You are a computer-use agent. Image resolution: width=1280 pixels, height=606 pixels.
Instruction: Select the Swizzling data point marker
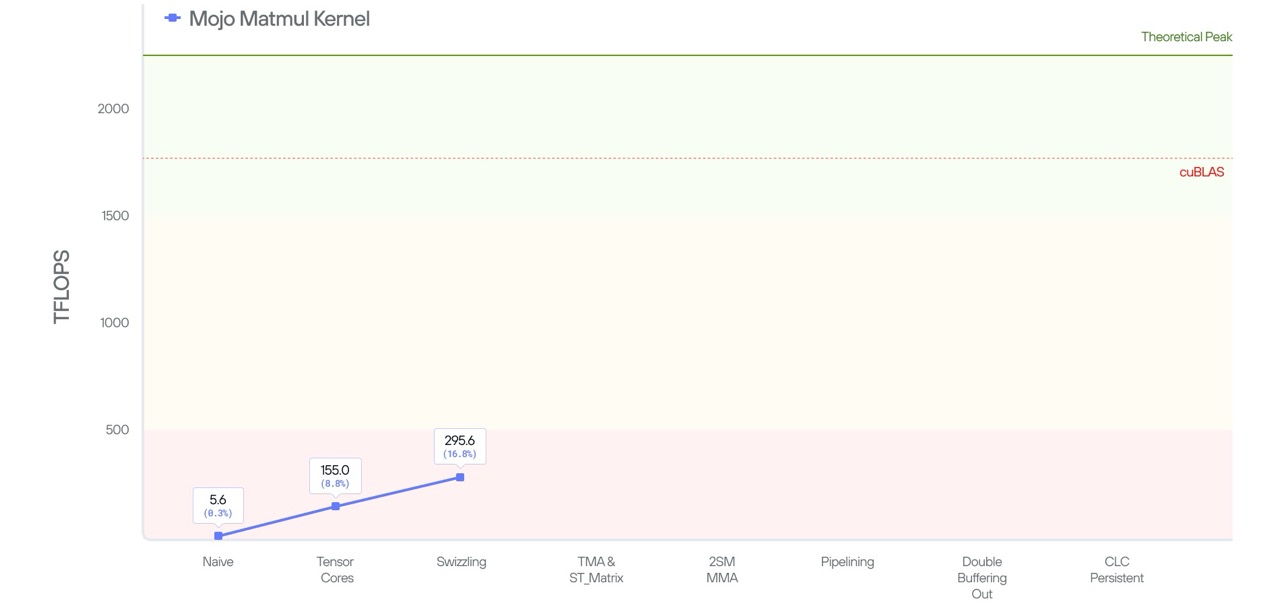click(460, 477)
